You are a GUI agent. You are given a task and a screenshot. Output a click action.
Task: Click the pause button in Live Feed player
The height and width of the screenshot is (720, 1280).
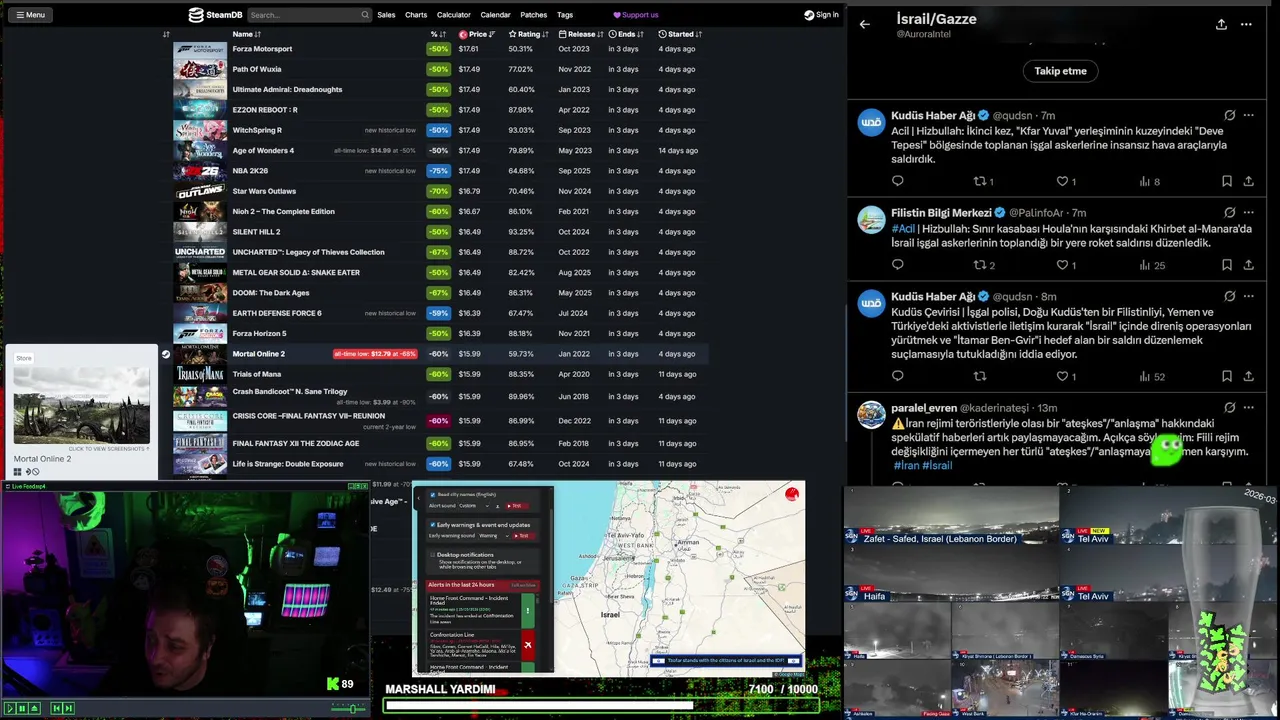click(22, 708)
